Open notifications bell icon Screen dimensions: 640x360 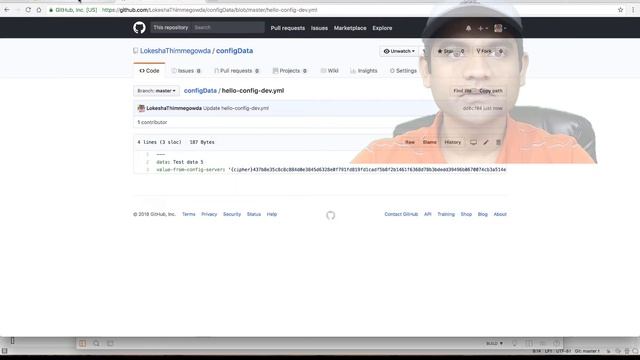468,28
